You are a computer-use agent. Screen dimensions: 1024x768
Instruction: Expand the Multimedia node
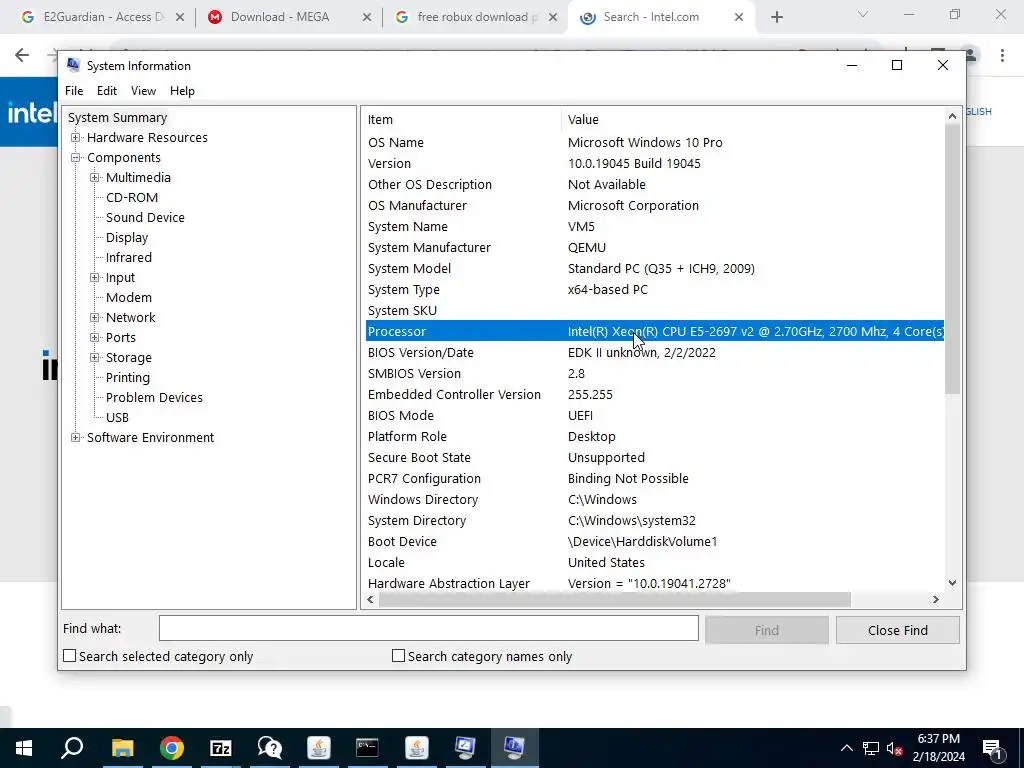point(95,178)
